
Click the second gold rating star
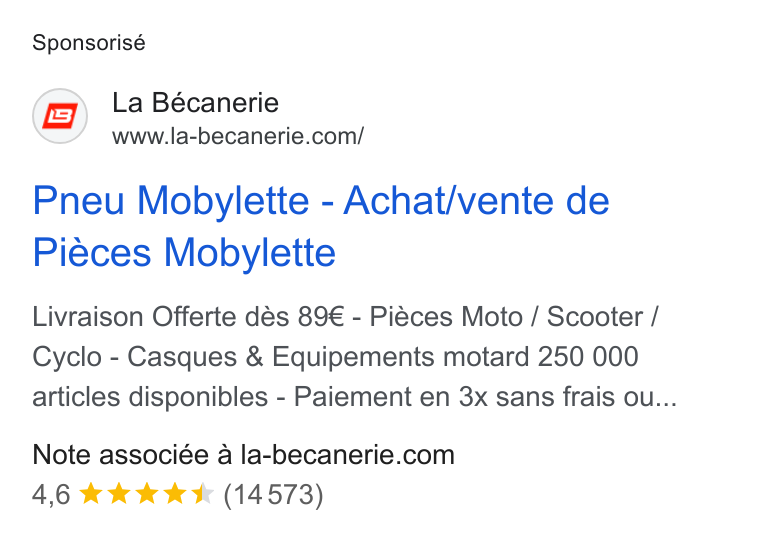point(119,494)
